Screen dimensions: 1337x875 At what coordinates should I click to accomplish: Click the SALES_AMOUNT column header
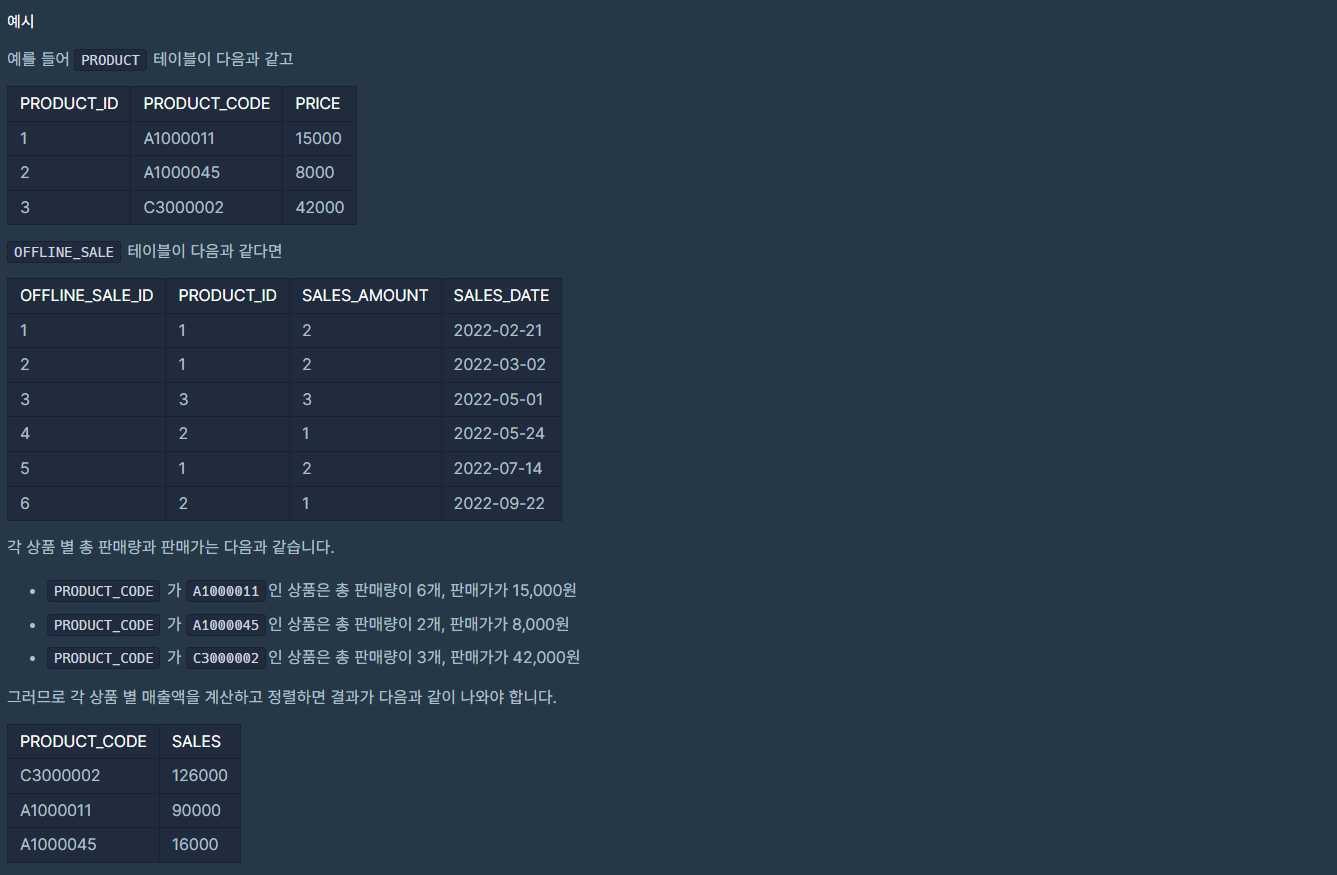[365, 296]
